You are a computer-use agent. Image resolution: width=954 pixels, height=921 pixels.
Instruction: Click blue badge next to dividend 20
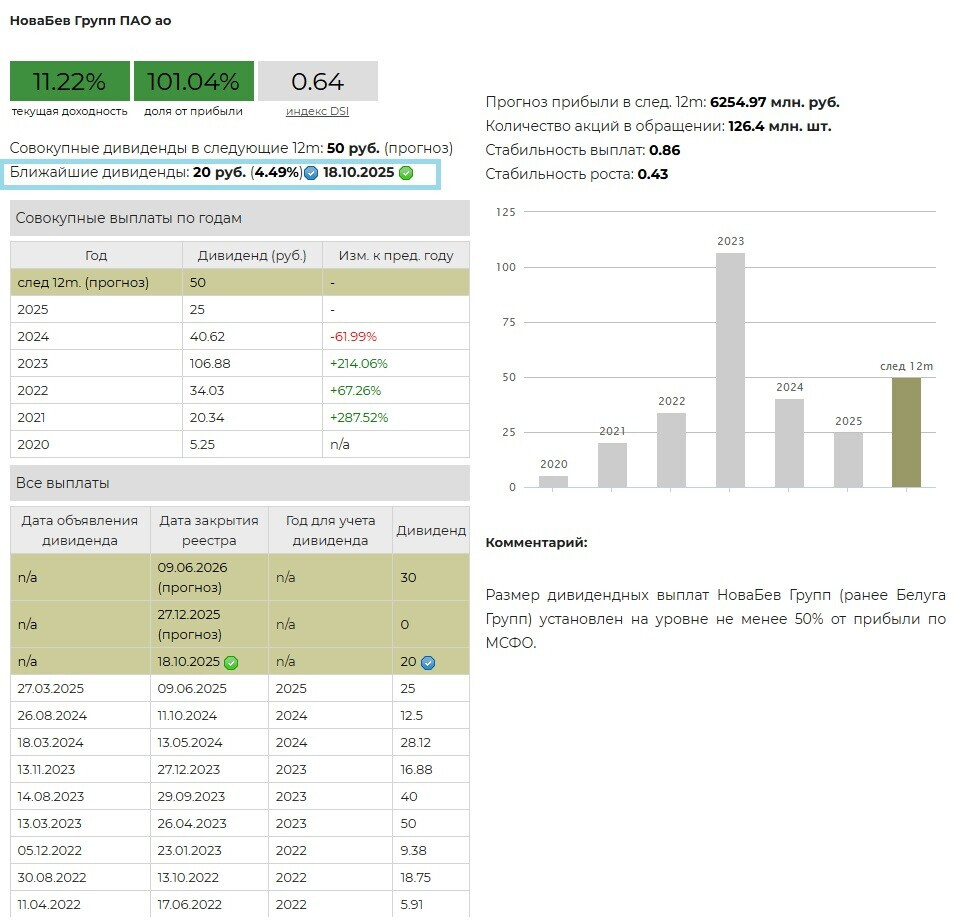428,662
